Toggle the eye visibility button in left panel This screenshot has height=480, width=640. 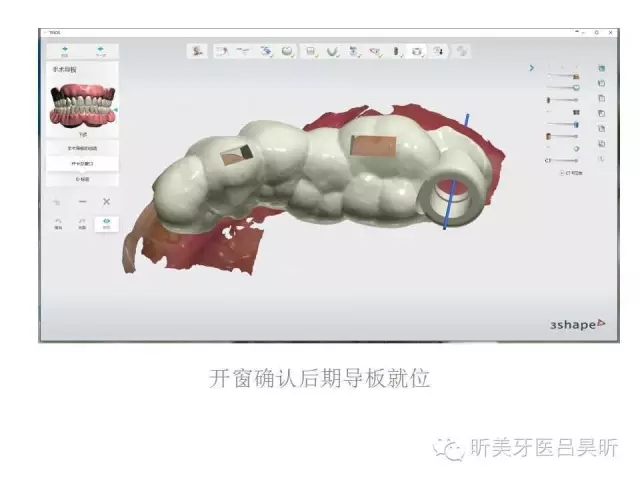pos(106,224)
